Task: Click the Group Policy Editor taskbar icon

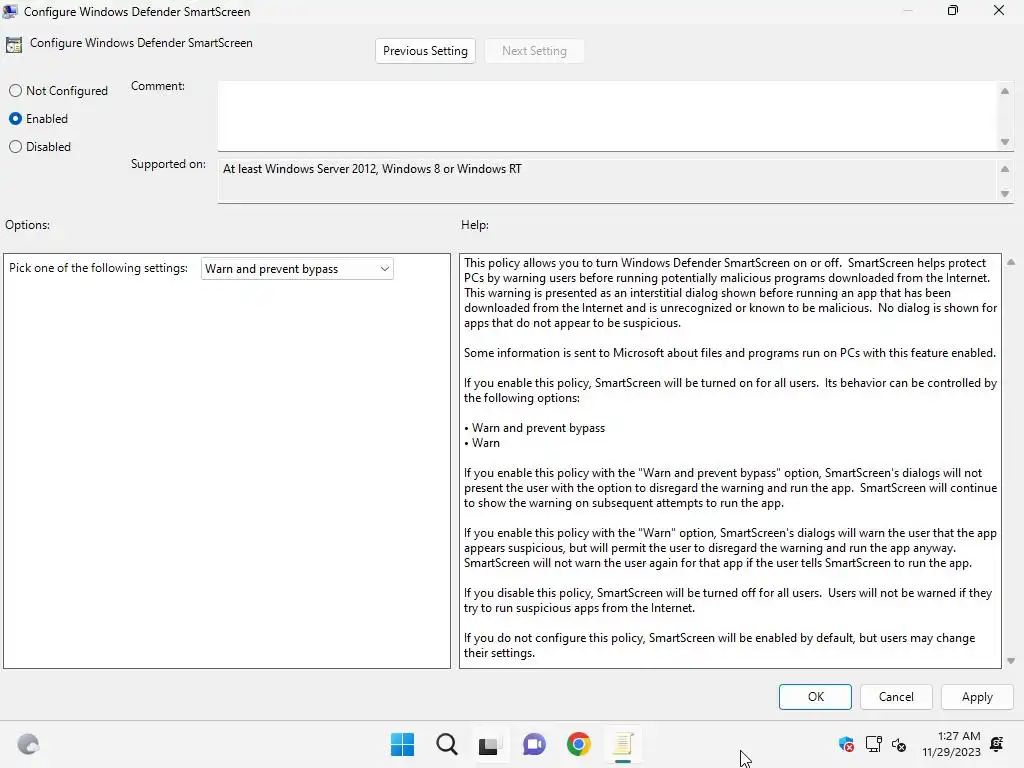Action: coord(623,744)
